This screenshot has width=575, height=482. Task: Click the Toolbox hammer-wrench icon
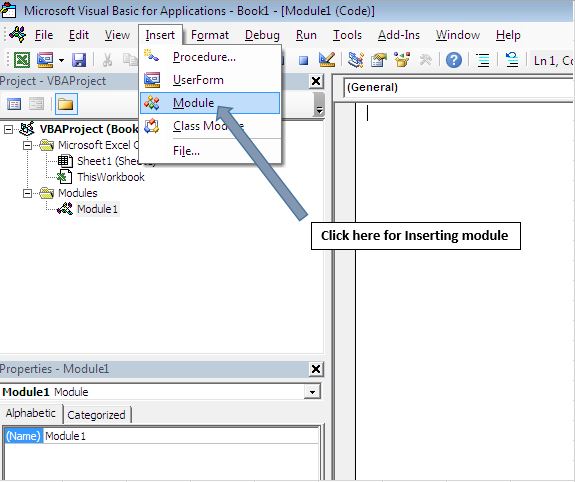[x=425, y=60]
